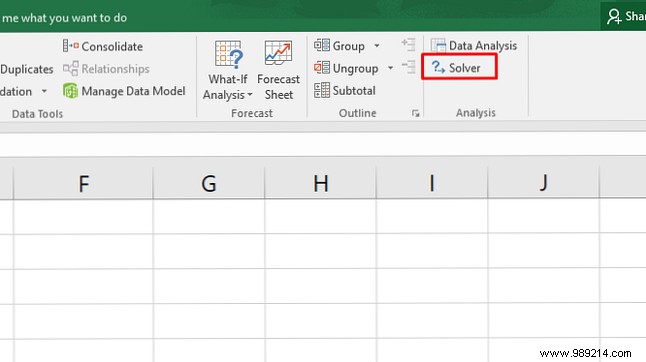
Task: Open the Outline dialog launcher
Action: point(415,113)
